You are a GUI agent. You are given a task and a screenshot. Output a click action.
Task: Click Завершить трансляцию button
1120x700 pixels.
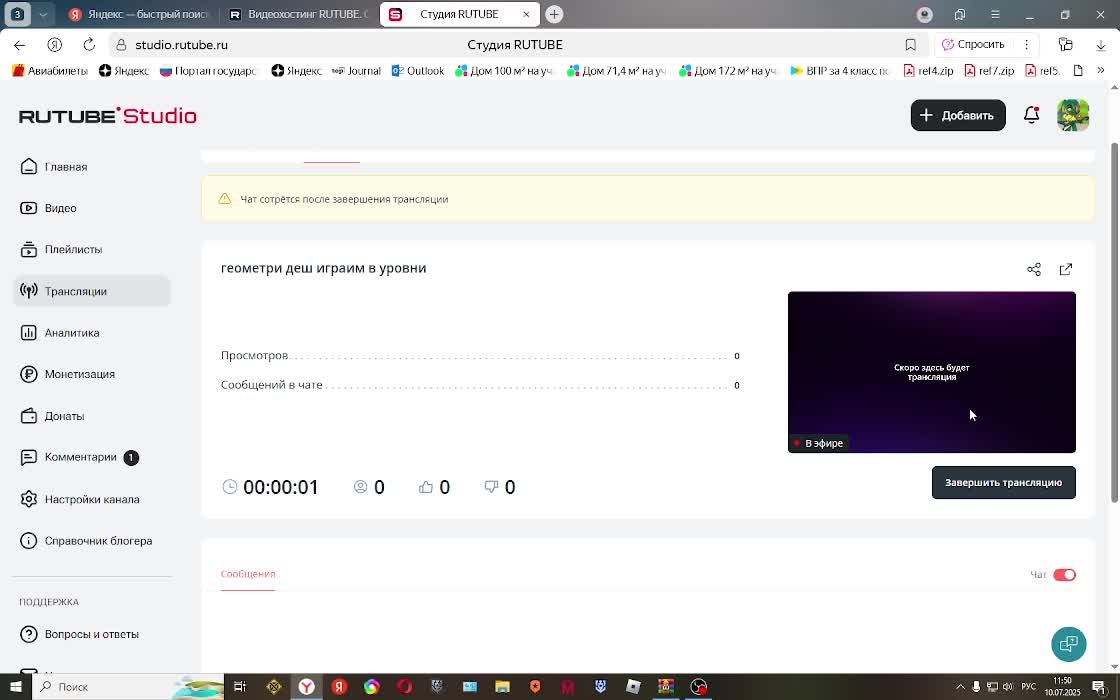coord(1004,482)
